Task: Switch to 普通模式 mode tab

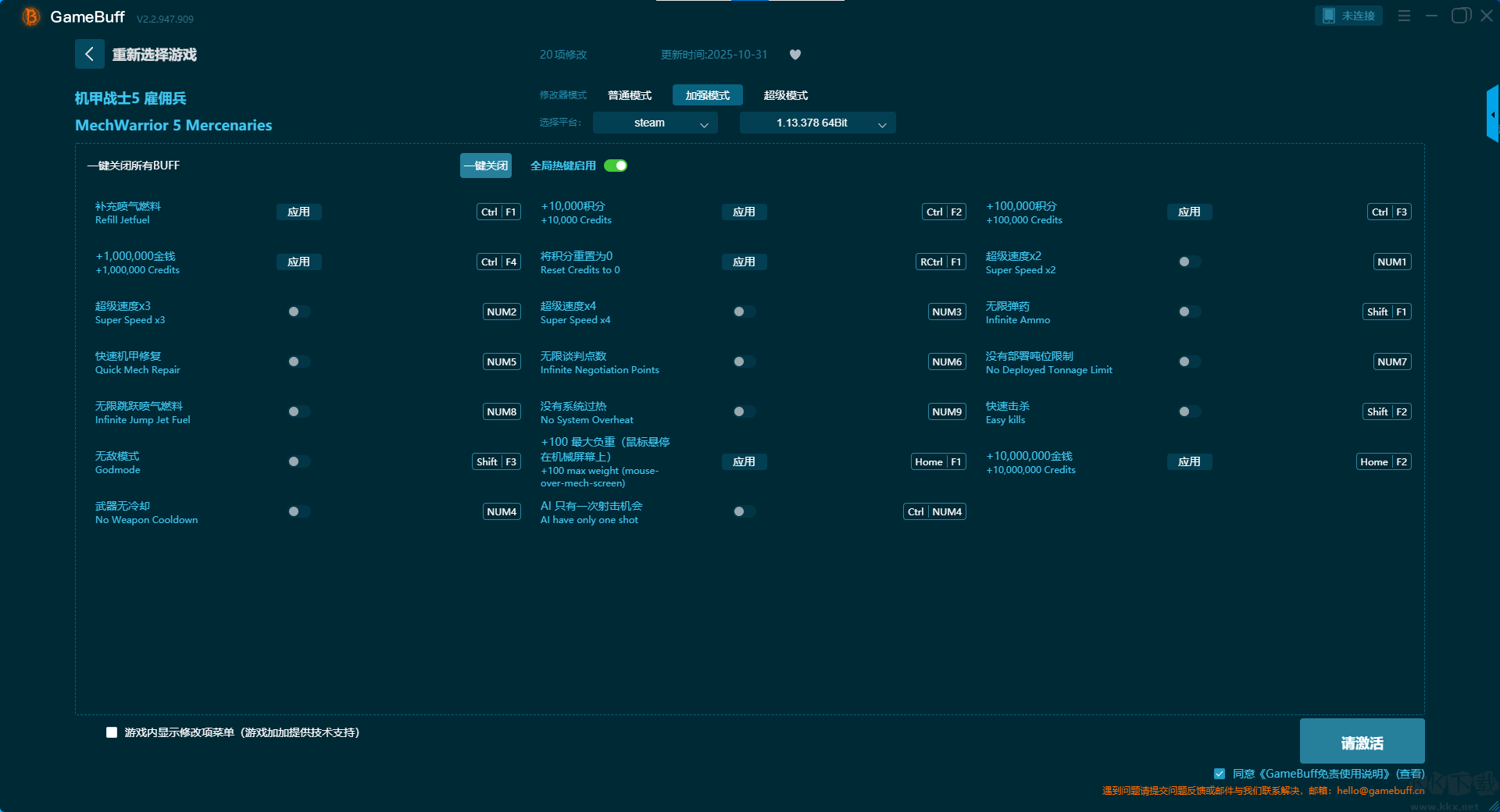Action: click(x=629, y=95)
